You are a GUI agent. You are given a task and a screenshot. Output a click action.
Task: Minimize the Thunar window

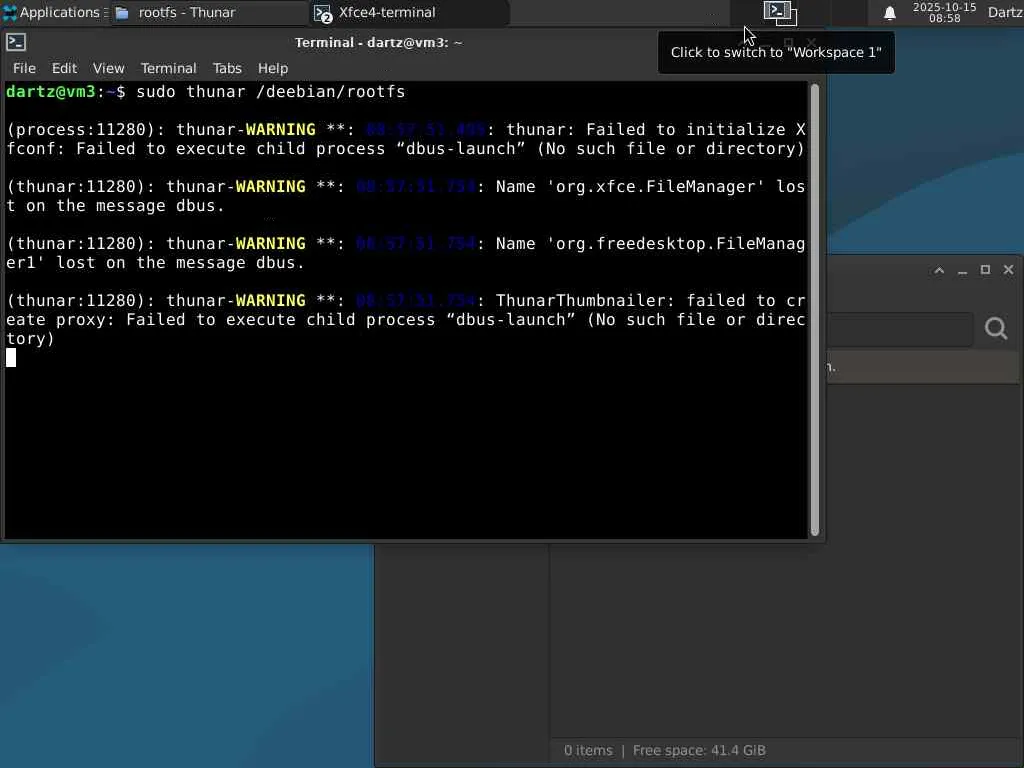coord(962,270)
